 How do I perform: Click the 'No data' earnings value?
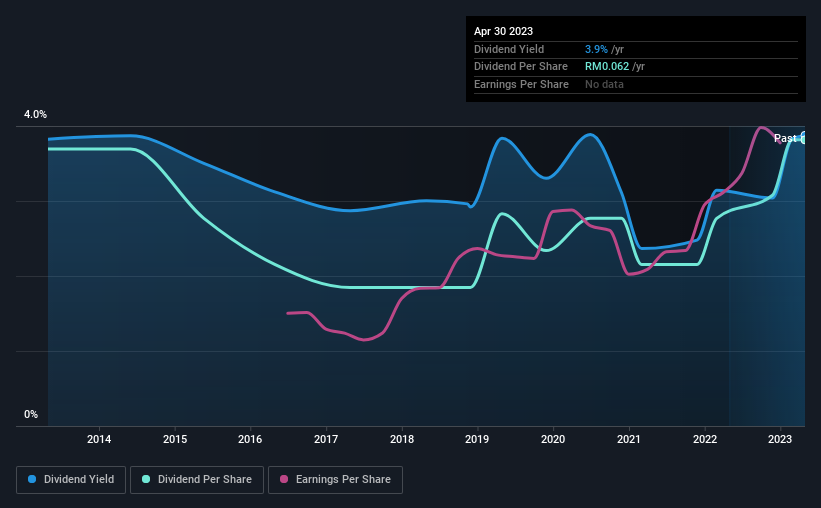pos(604,84)
